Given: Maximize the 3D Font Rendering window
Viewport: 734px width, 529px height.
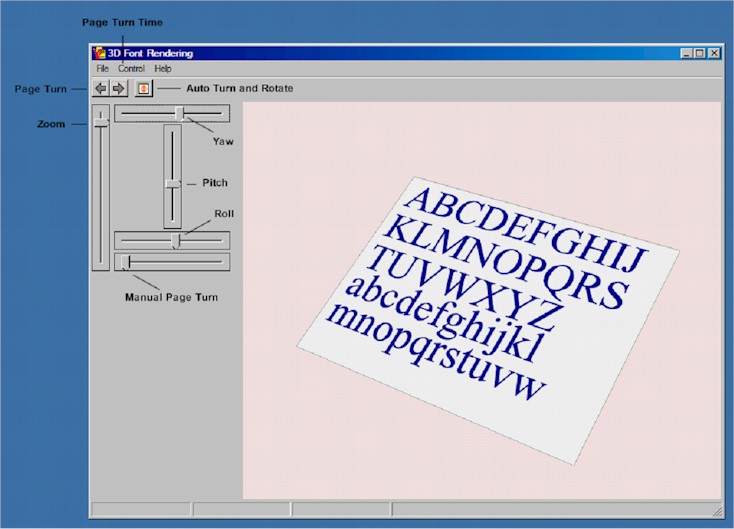Looking at the screenshot, I should coord(699,53).
